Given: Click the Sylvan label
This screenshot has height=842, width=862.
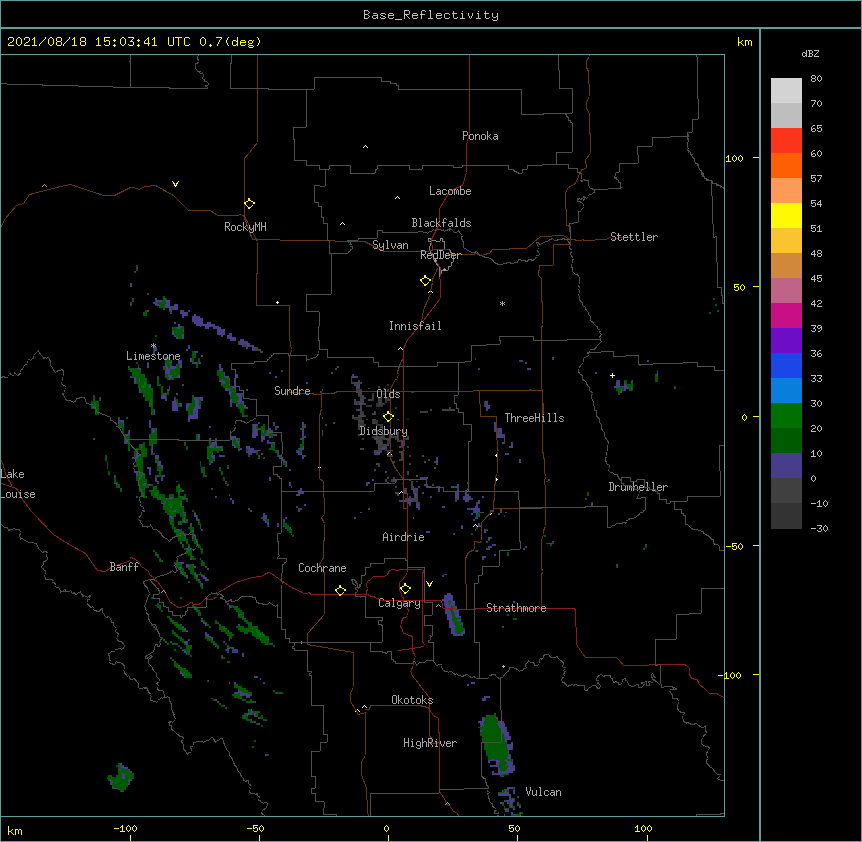Looking at the screenshot, I should tap(390, 245).
